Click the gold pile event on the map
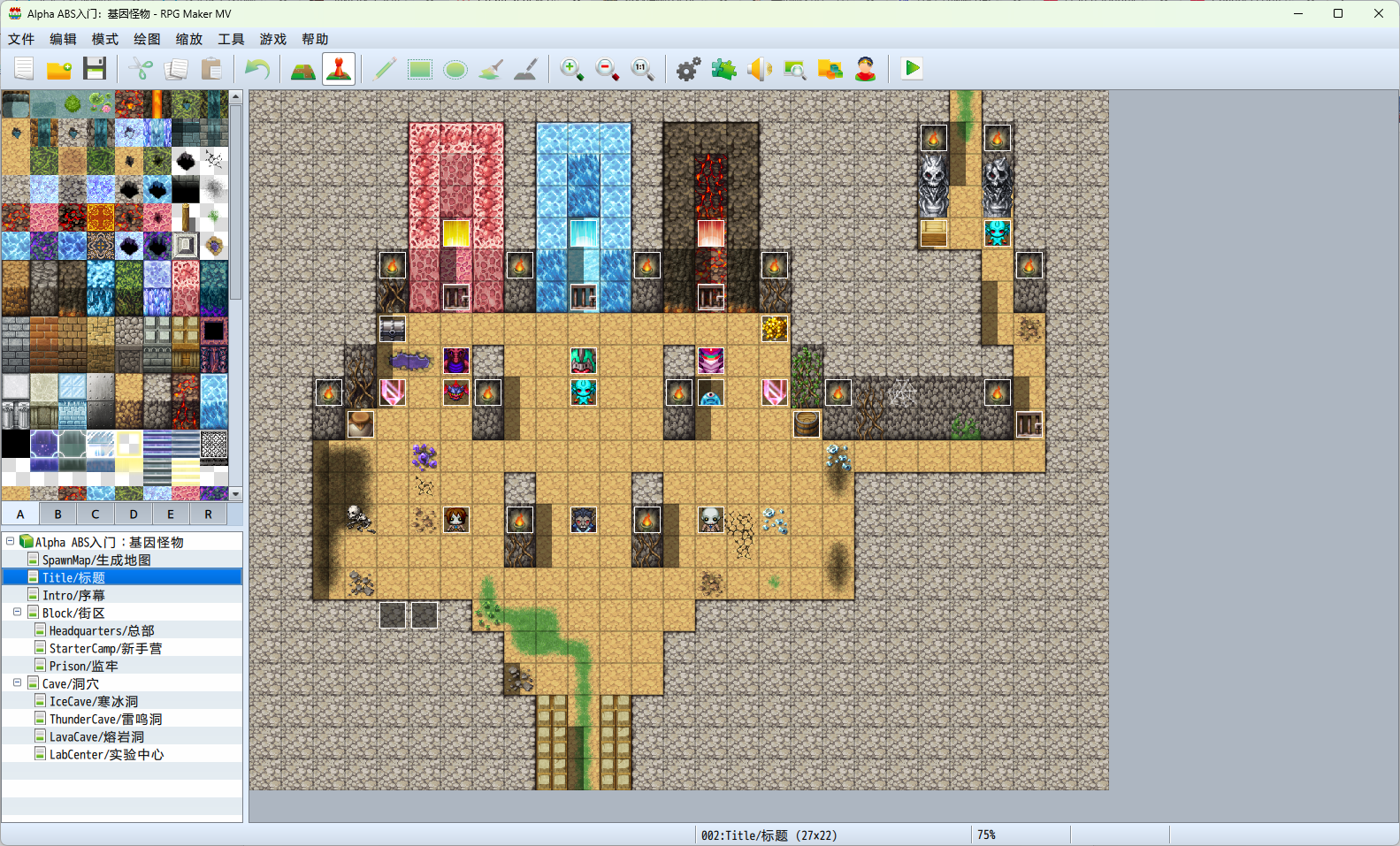Viewport: 1400px width, 846px height. (x=775, y=329)
